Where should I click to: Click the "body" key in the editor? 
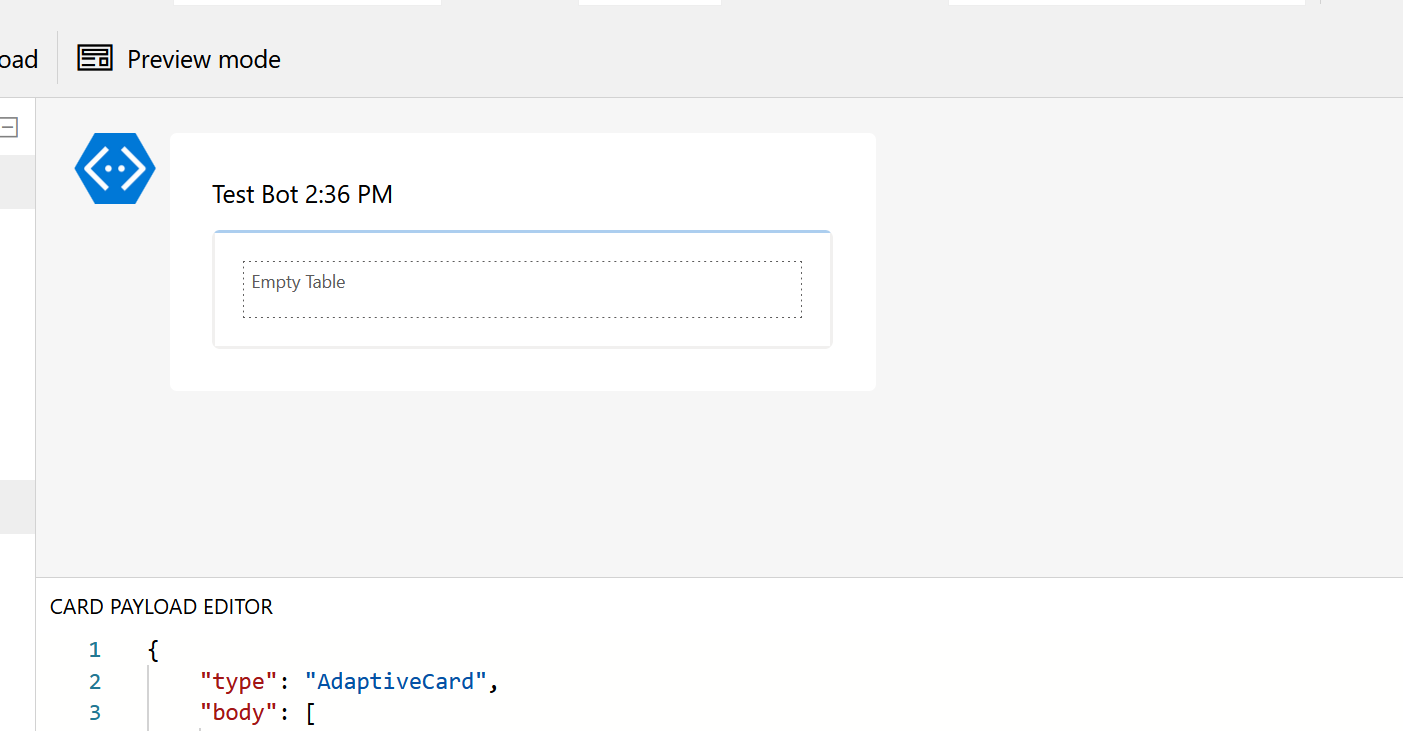click(238, 713)
